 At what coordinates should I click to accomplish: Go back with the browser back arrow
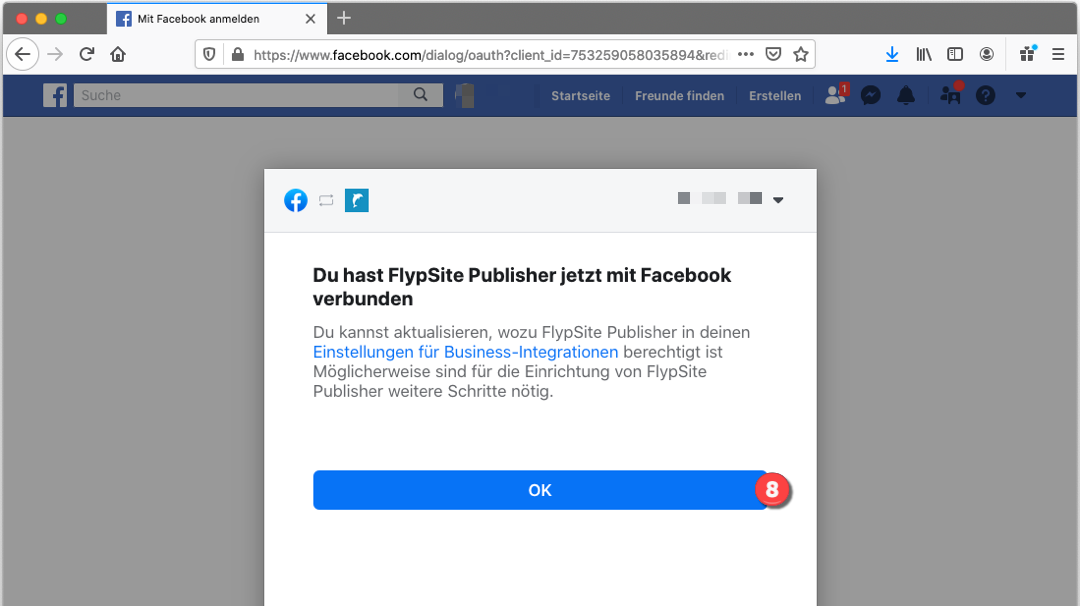click(22, 54)
